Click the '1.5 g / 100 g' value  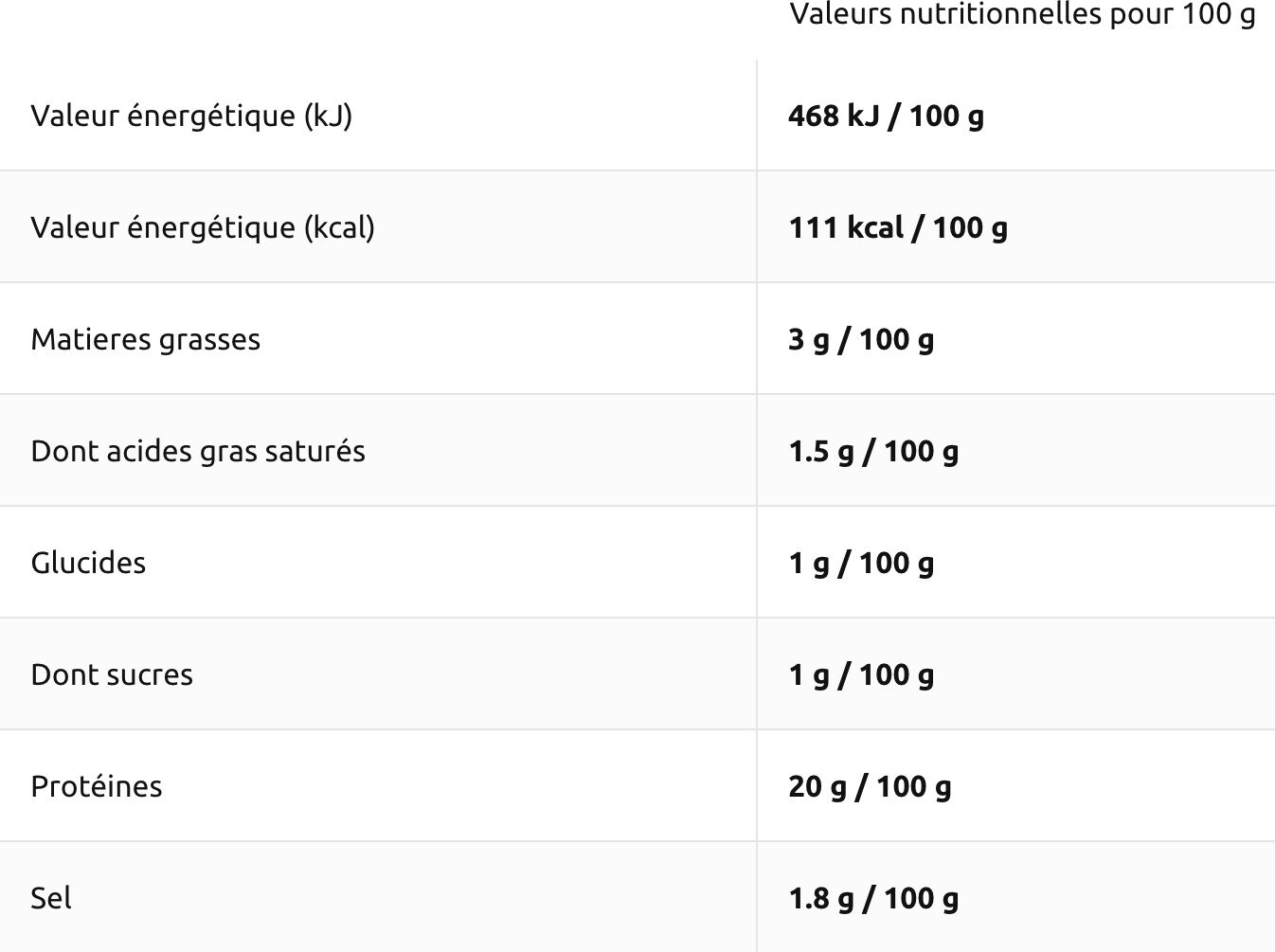(873, 451)
